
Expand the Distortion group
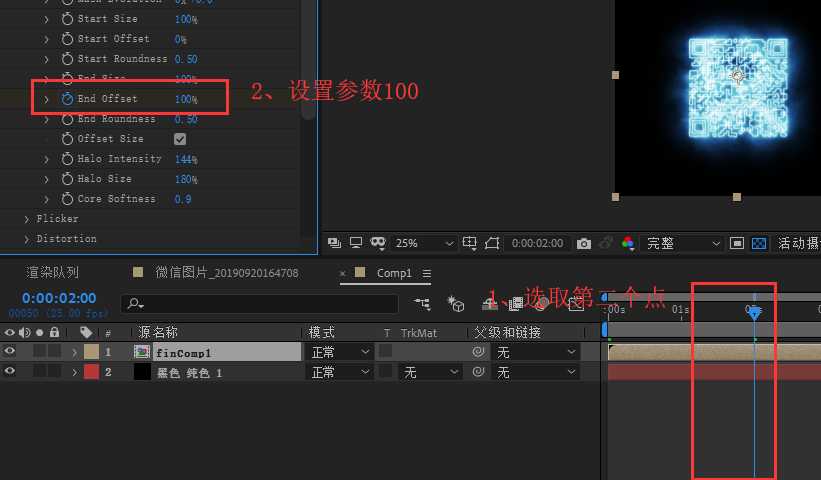26,239
